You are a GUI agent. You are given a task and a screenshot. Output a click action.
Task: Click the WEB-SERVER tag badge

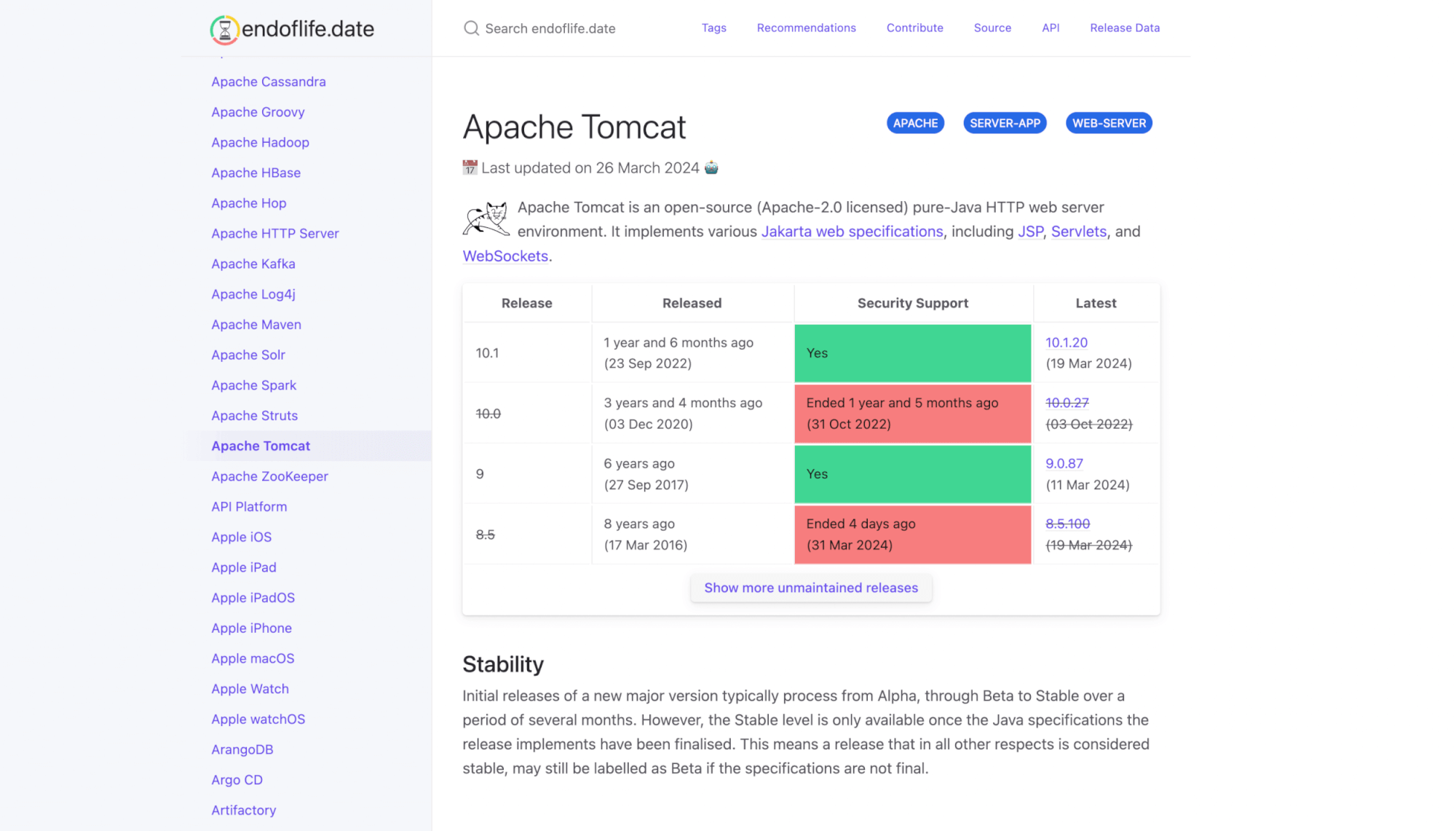[x=1108, y=122]
